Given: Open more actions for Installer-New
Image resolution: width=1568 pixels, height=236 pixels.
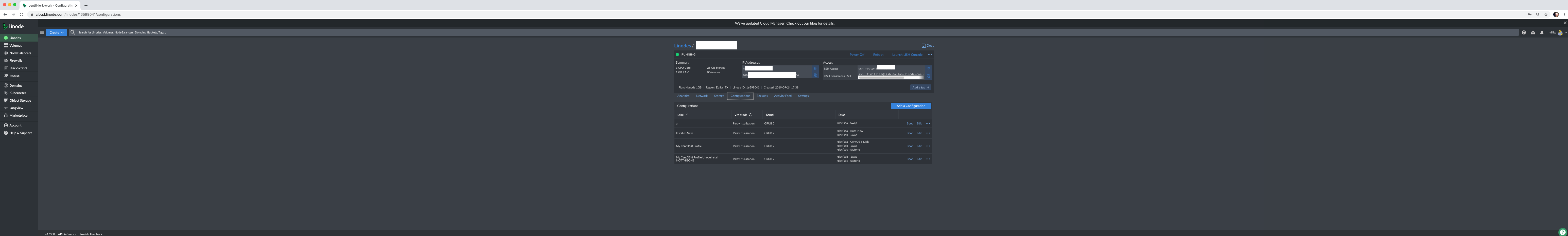Looking at the screenshot, I should tap(928, 133).
